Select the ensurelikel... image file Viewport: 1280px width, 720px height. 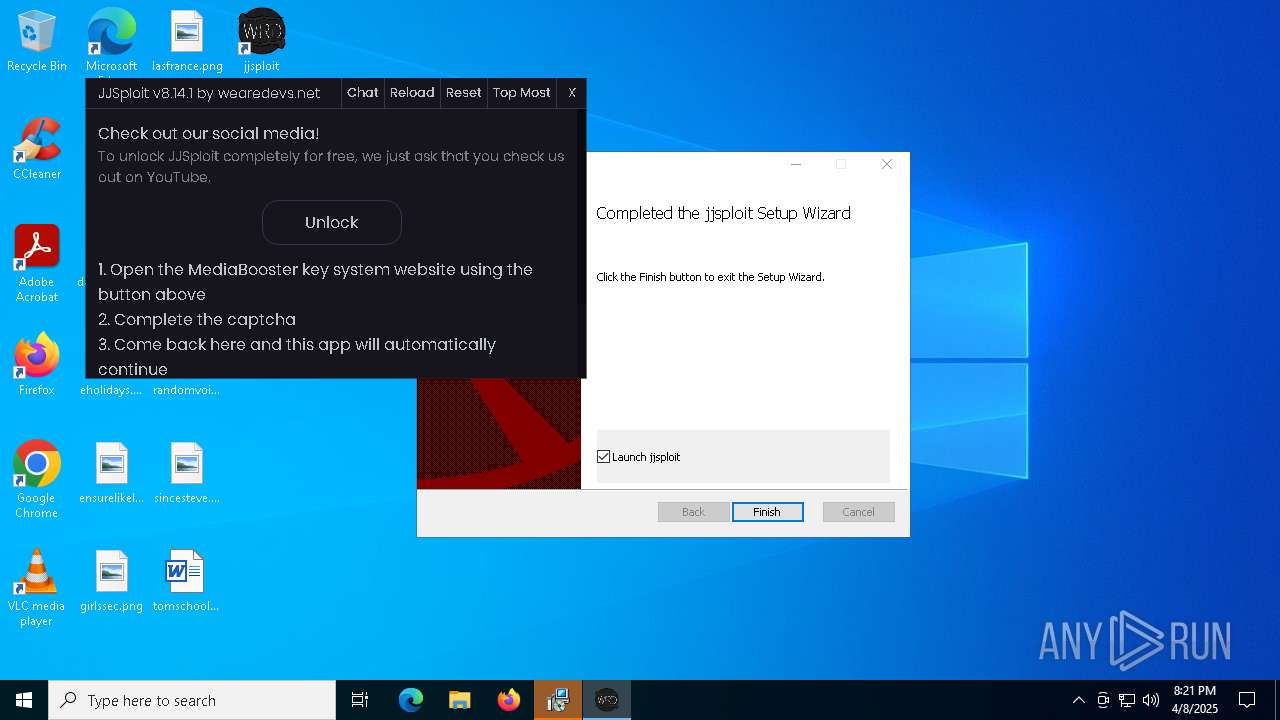click(111, 473)
